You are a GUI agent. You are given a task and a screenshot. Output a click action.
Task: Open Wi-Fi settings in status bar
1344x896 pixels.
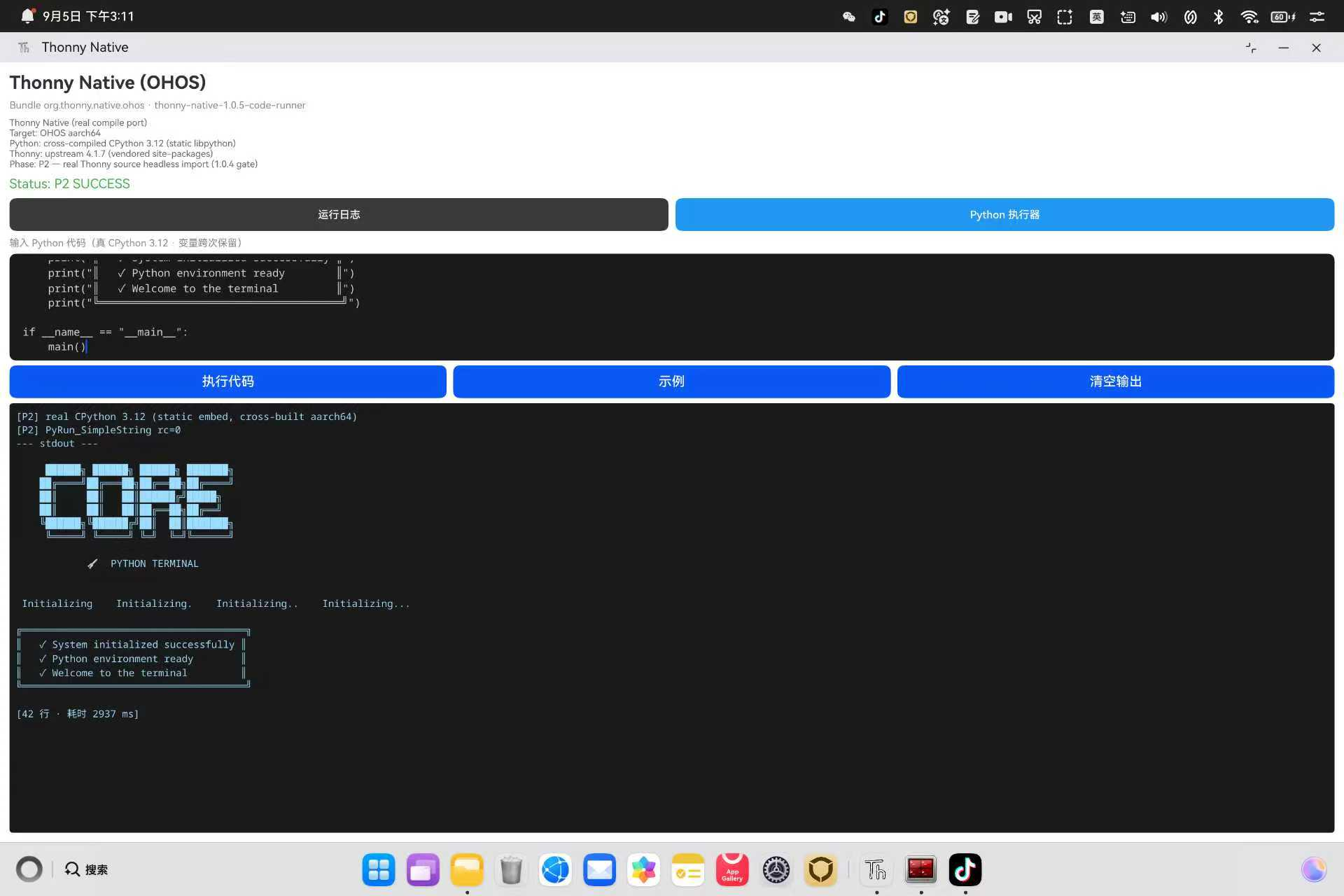(1249, 17)
